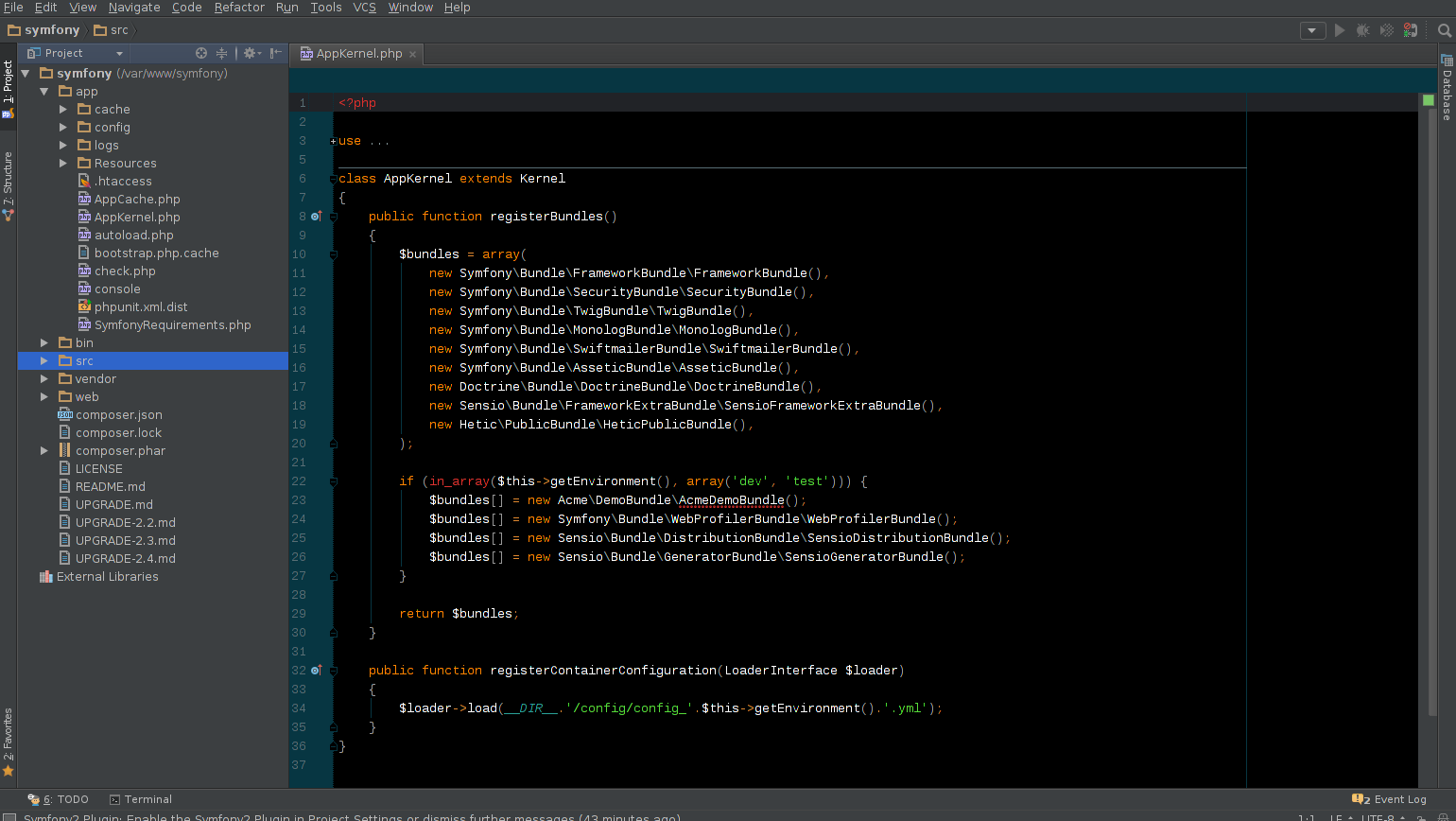This screenshot has width=1456, height=821.
Task: Click Scroll from Source target icon
Action: 200,53
